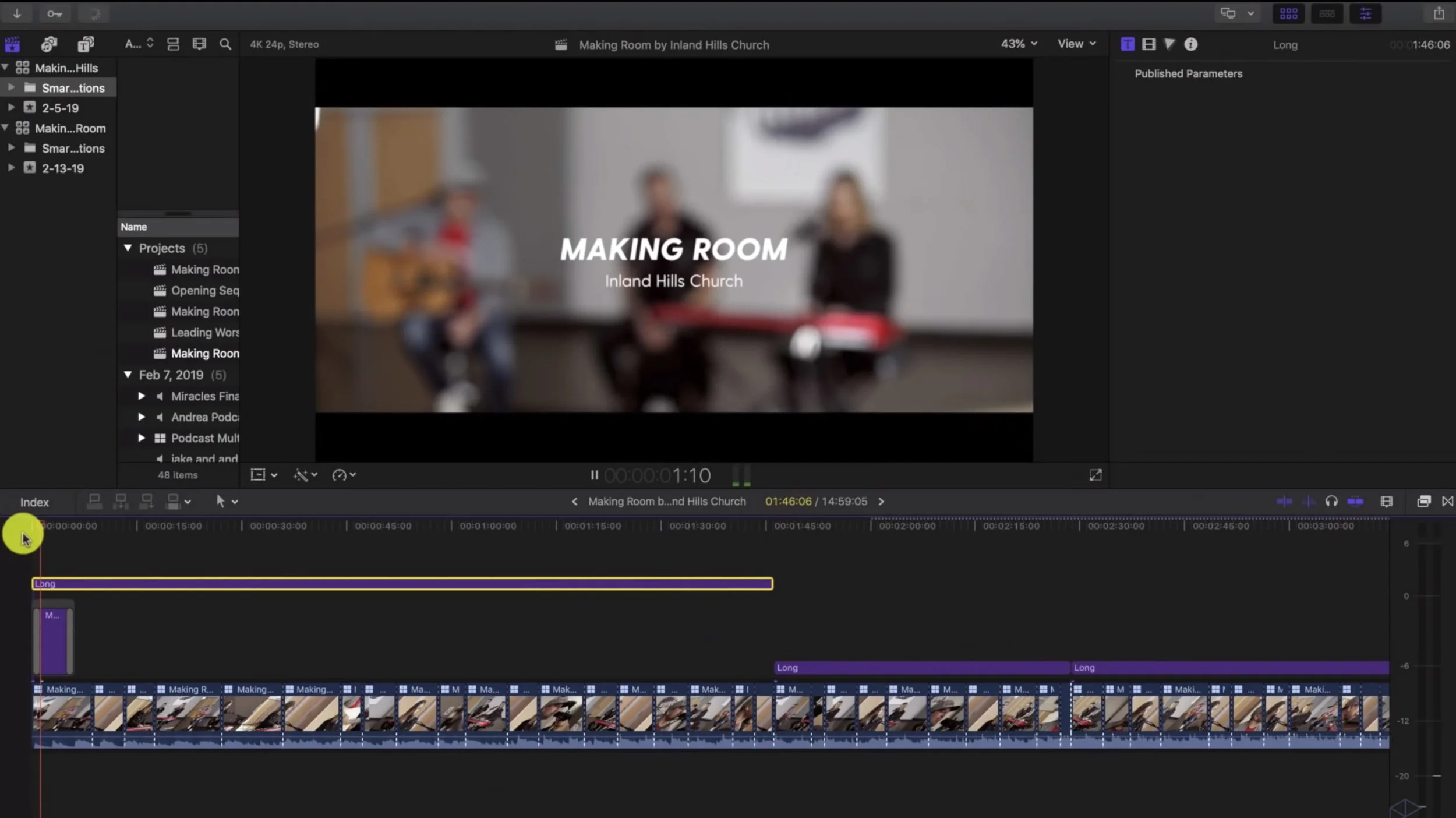Screen dimensions: 1456x818
Task: Click the append clip button
Action: (147, 502)
